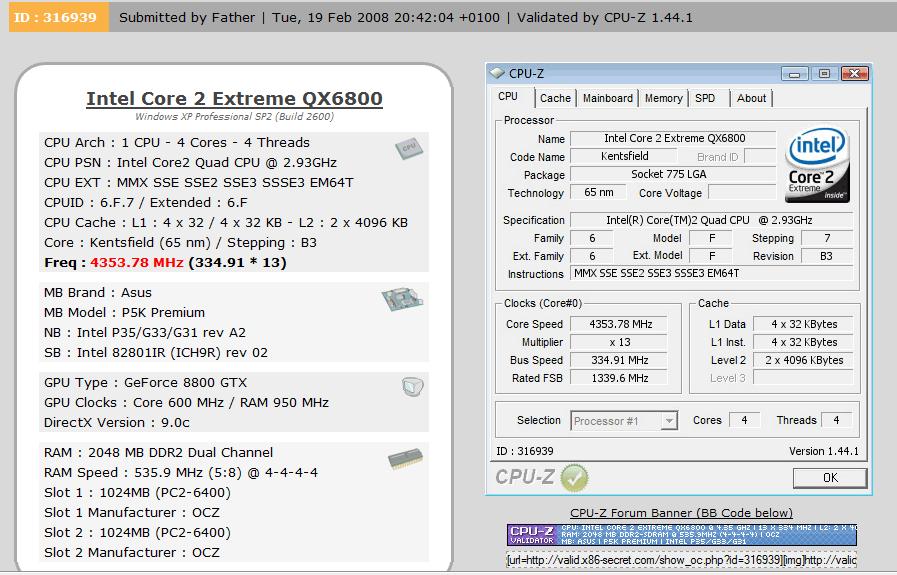897x575 pixels.
Task: Click the Name field showing QX6800
Action: pyautogui.click(x=674, y=138)
